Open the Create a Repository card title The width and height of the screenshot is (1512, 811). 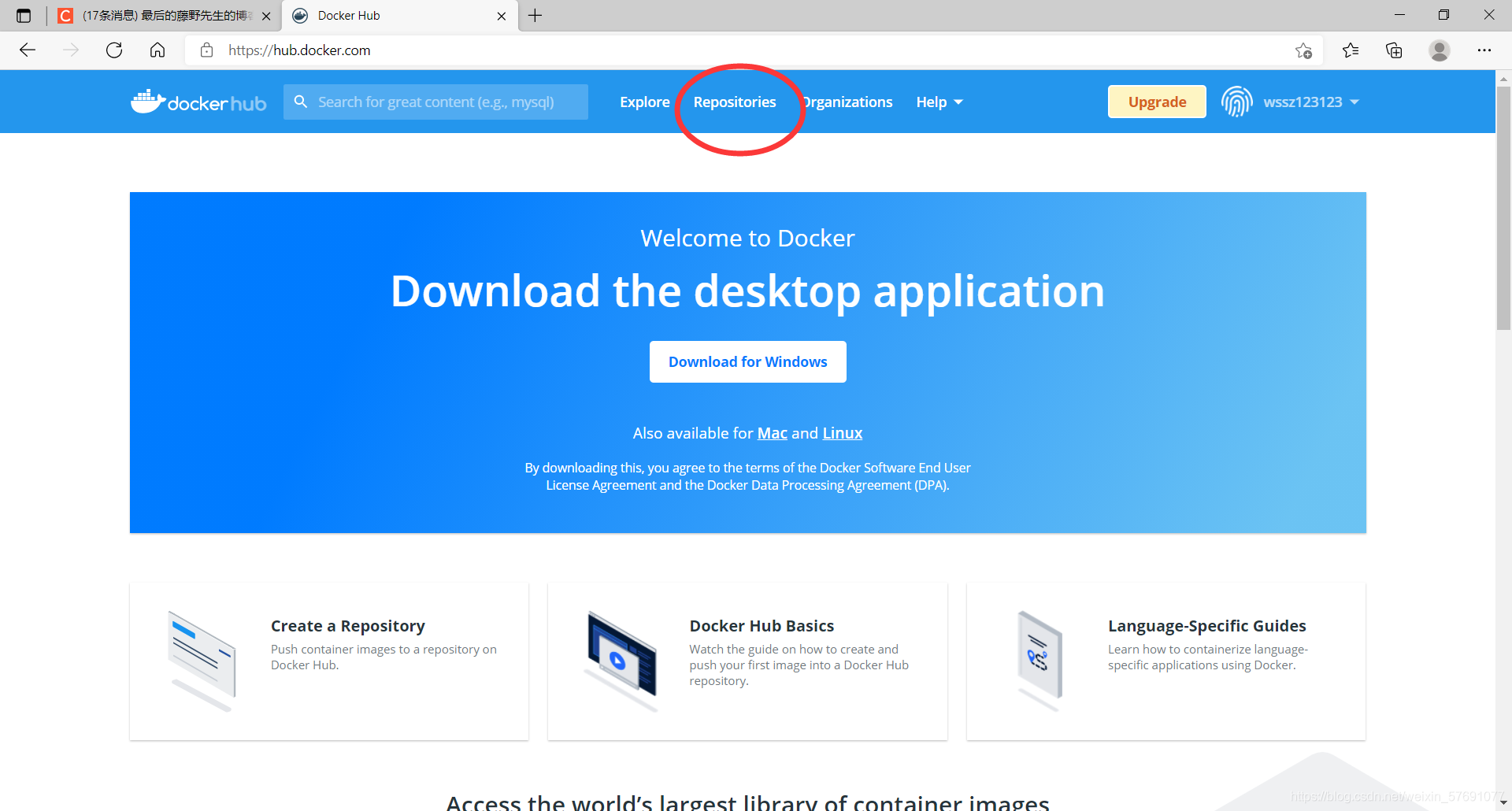(x=348, y=626)
